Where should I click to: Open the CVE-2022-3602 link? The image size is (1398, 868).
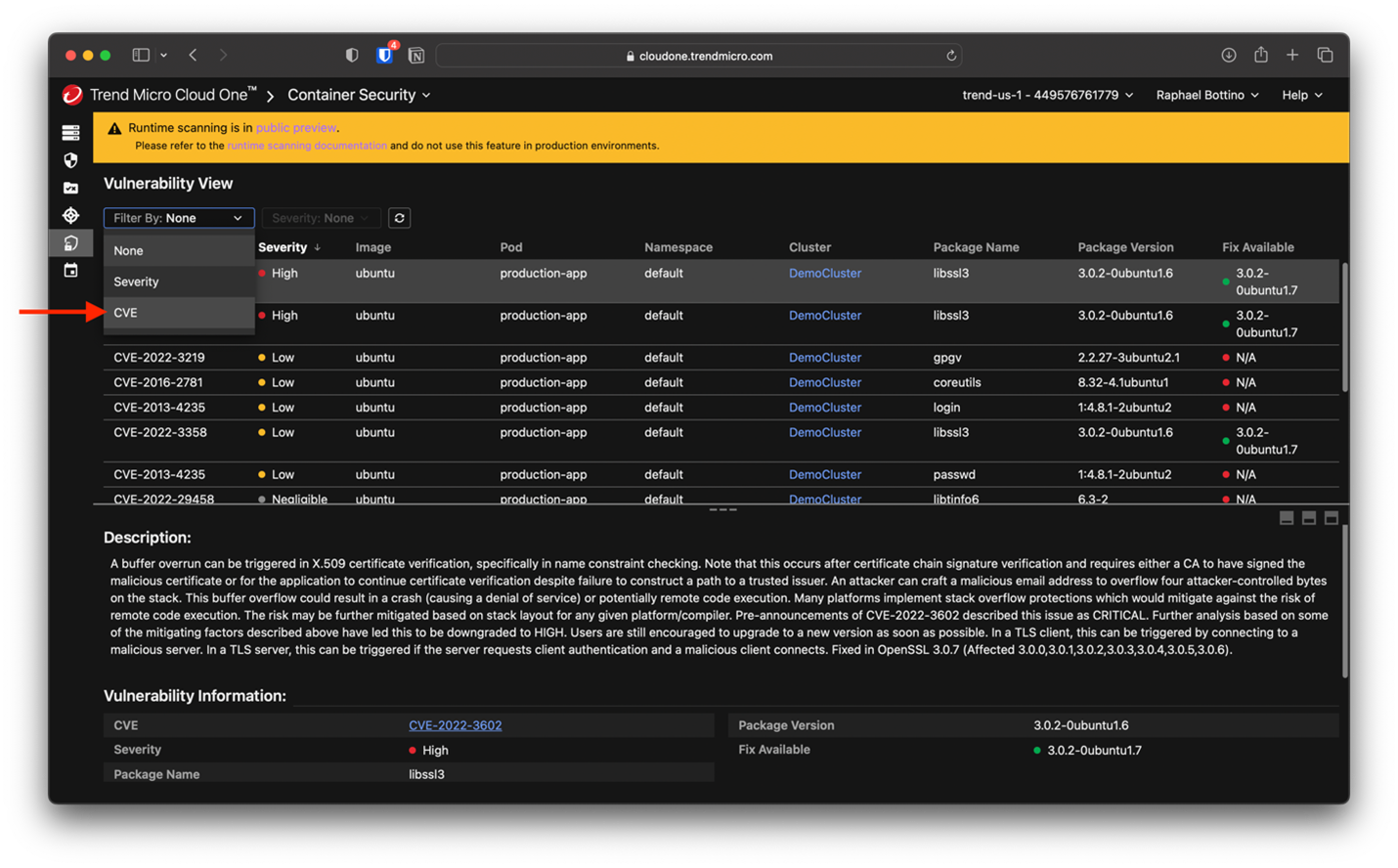click(455, 725)
